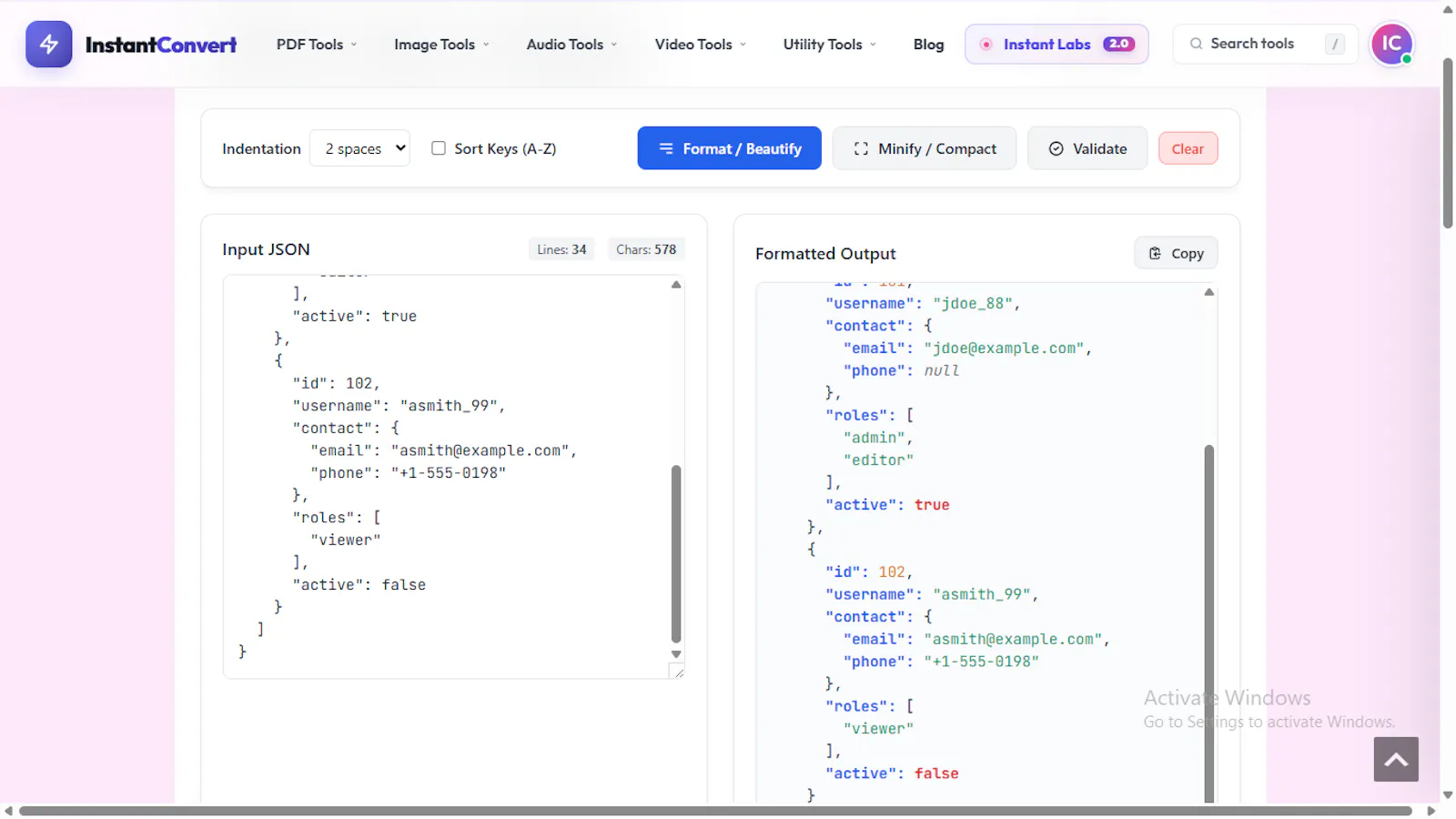The image size is (1456, 819).
Task: Click the Indentation label
Action: point(261,148)
